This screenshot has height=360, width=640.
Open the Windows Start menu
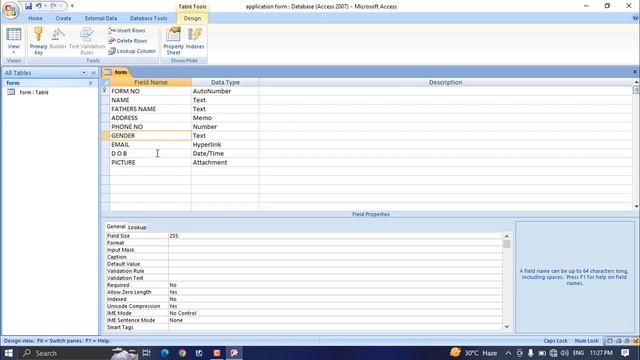click(9, 353)
